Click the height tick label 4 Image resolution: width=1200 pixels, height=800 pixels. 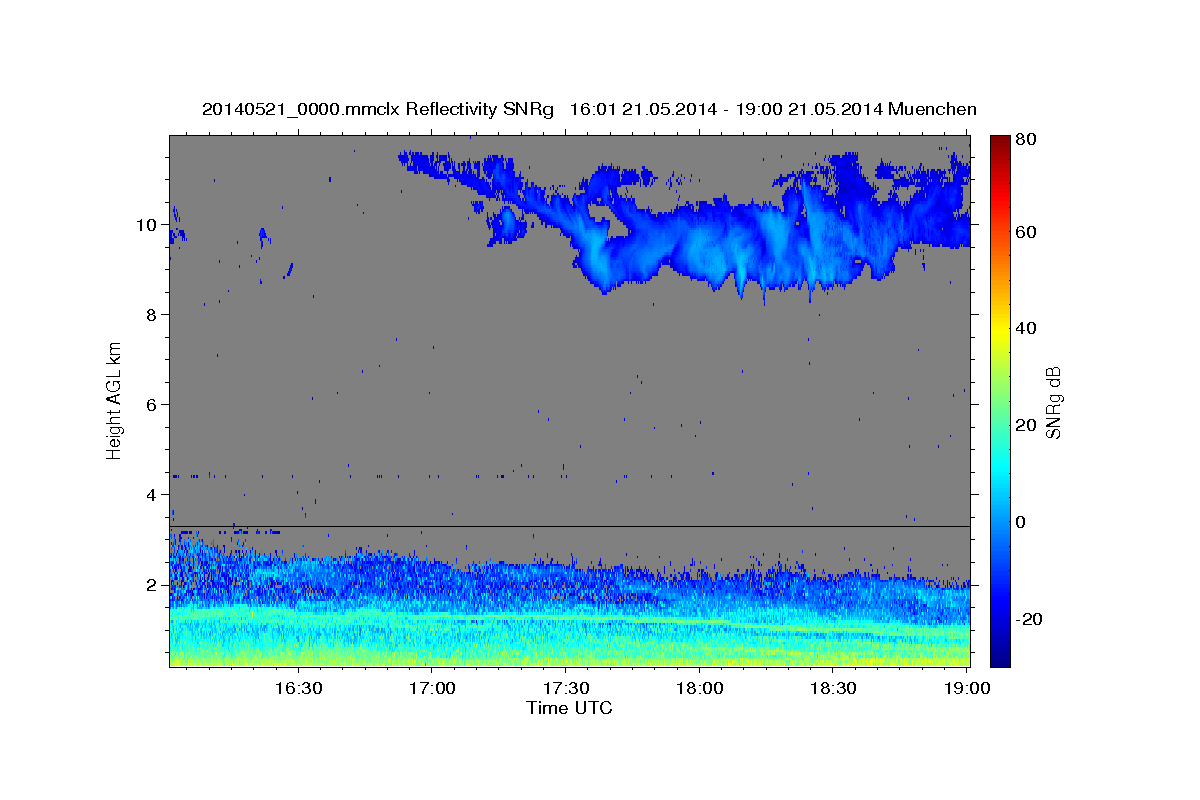pos(150,495)
